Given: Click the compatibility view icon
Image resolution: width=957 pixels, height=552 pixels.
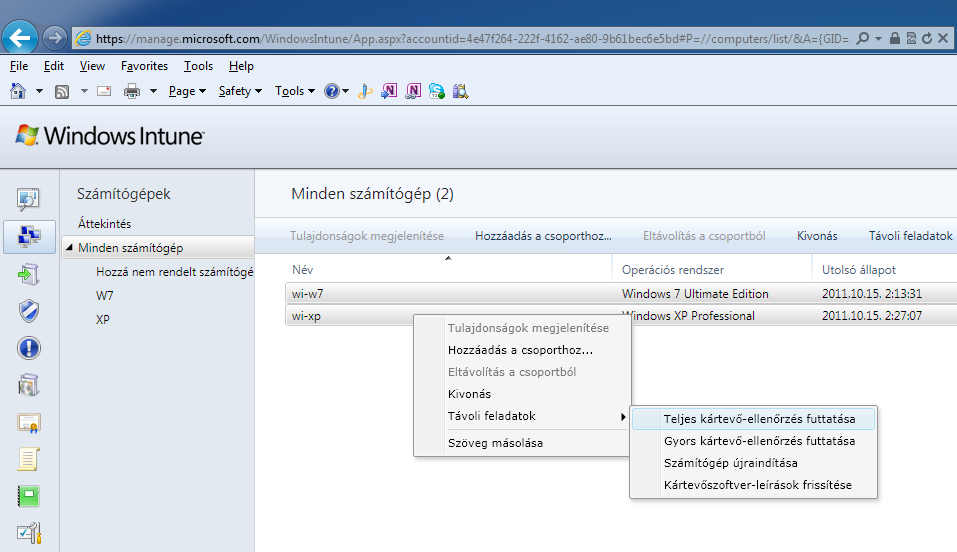Looking at the screenshot, I should point(911,38).
